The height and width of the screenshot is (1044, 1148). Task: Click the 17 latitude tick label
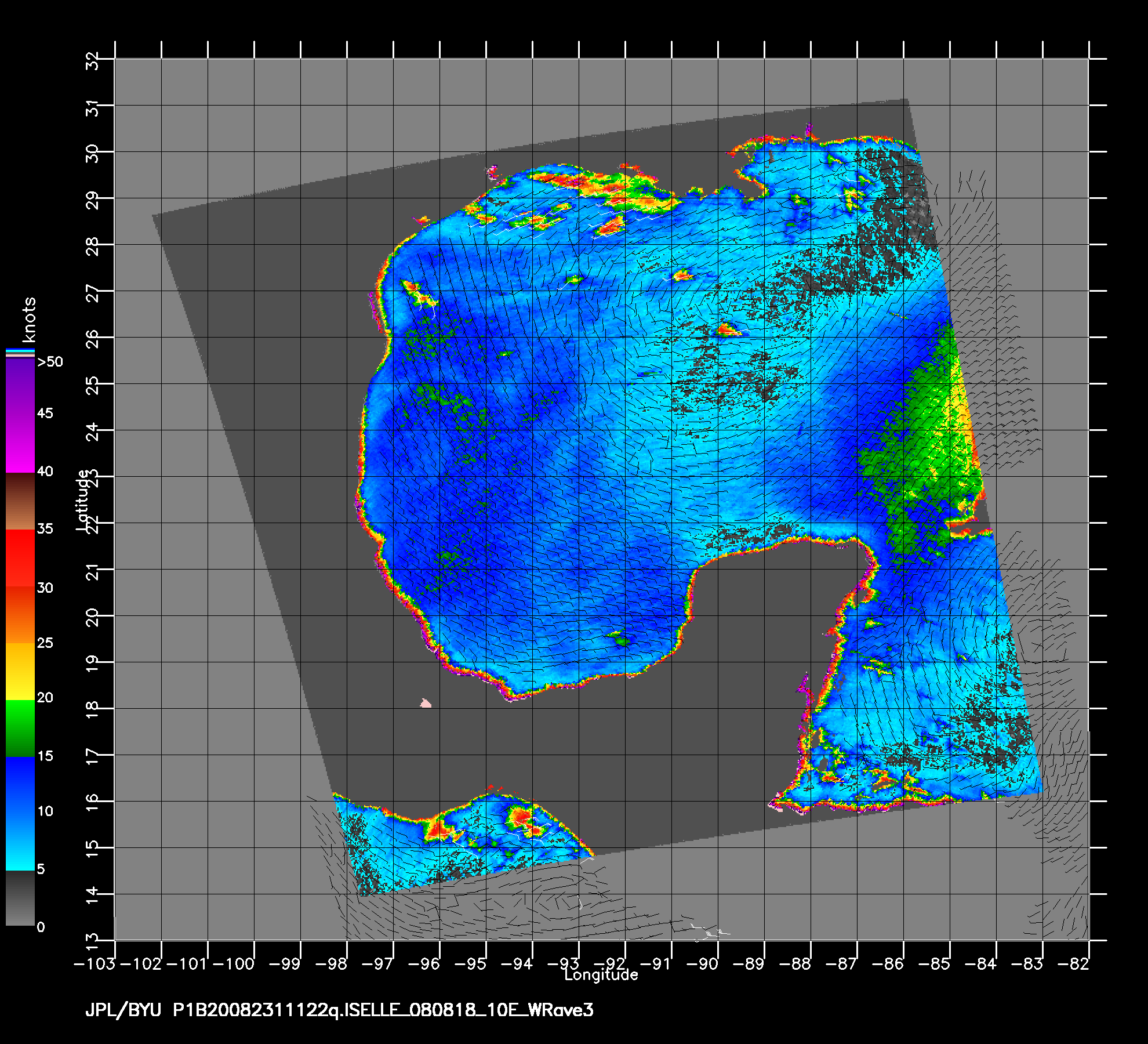[92, 757]
